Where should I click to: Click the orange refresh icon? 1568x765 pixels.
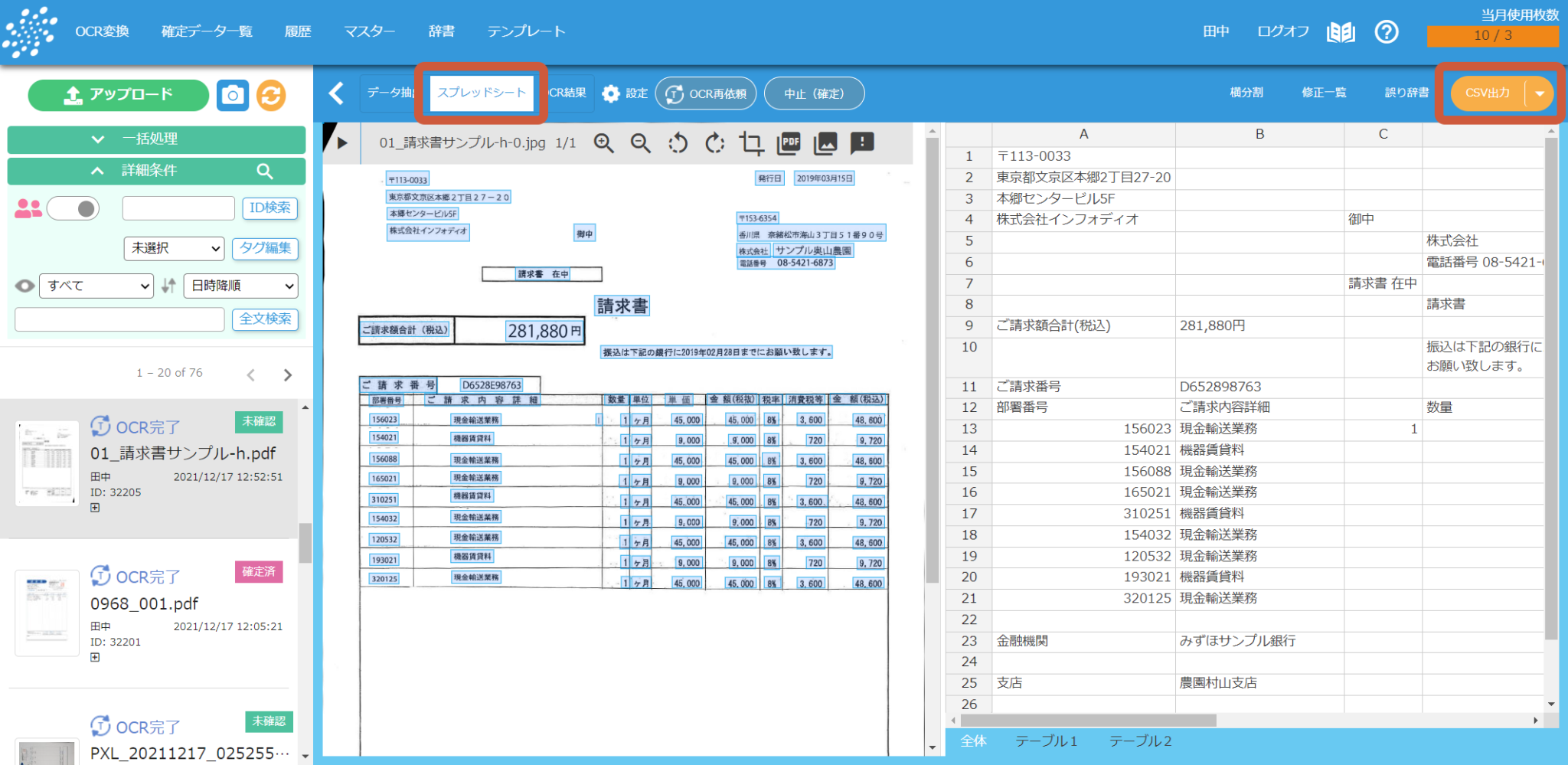point(271,95)
